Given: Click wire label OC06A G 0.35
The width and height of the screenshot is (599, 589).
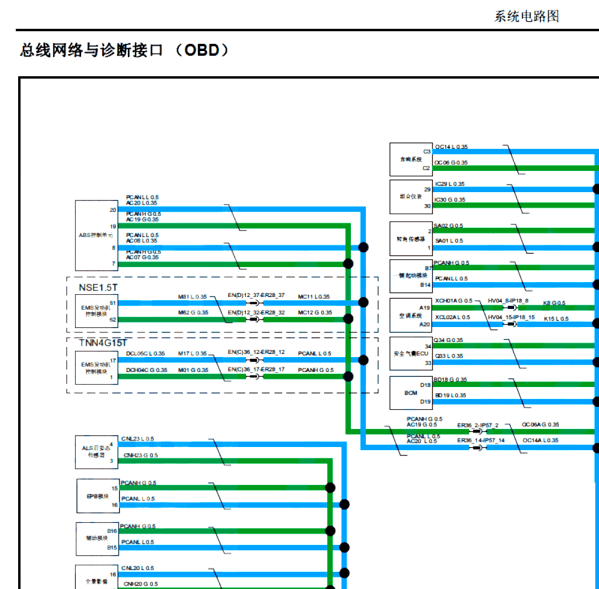Looking at the screenshot, I should [x=541, y=425].
